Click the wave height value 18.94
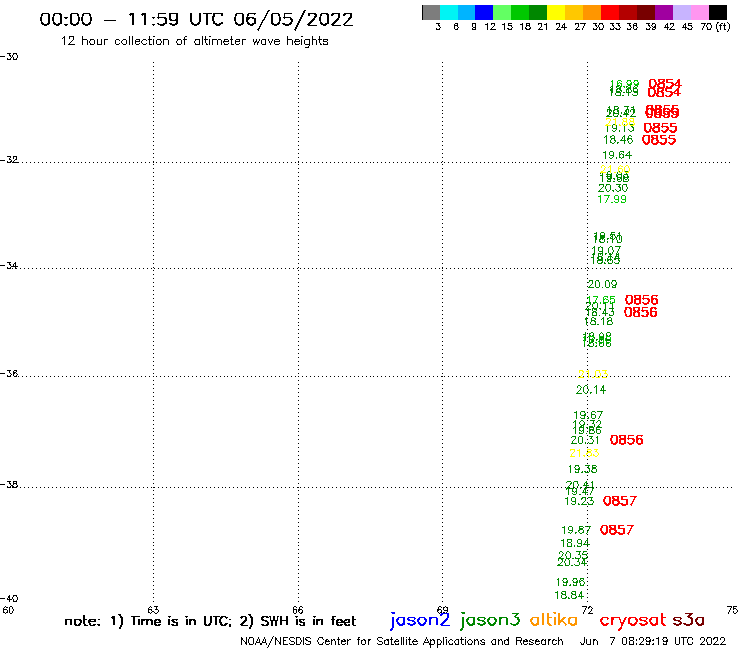Viewport: 740px width, 650px height. click(x=575, y=543)
